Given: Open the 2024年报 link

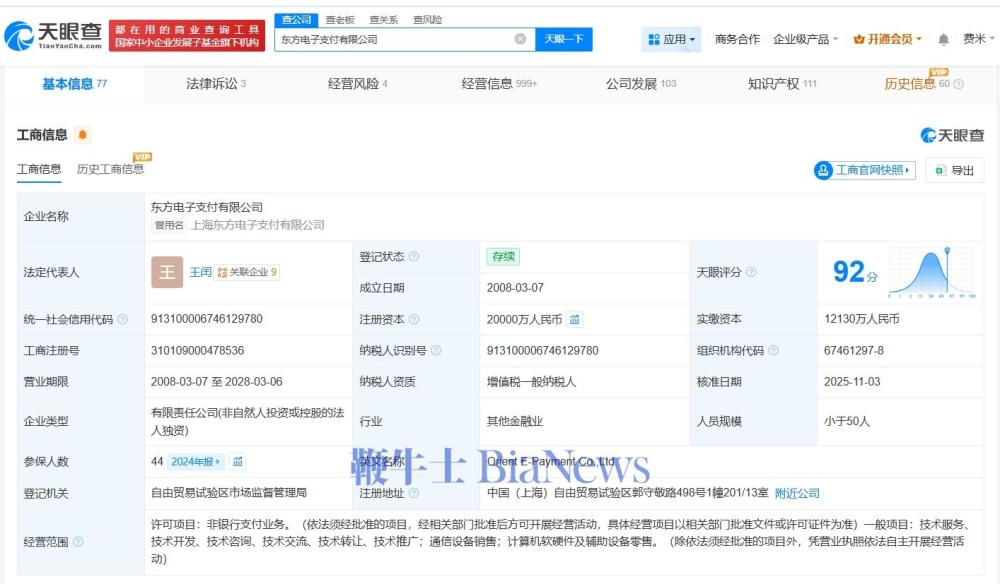Looking at the screenshot, I should (x=195, y=461).
